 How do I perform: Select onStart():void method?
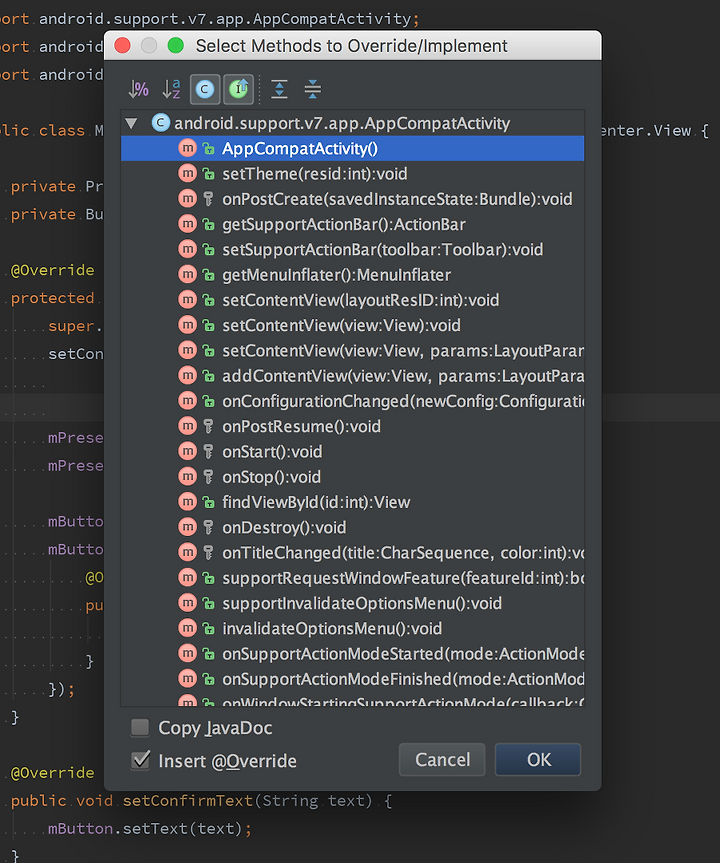(352, 452)
